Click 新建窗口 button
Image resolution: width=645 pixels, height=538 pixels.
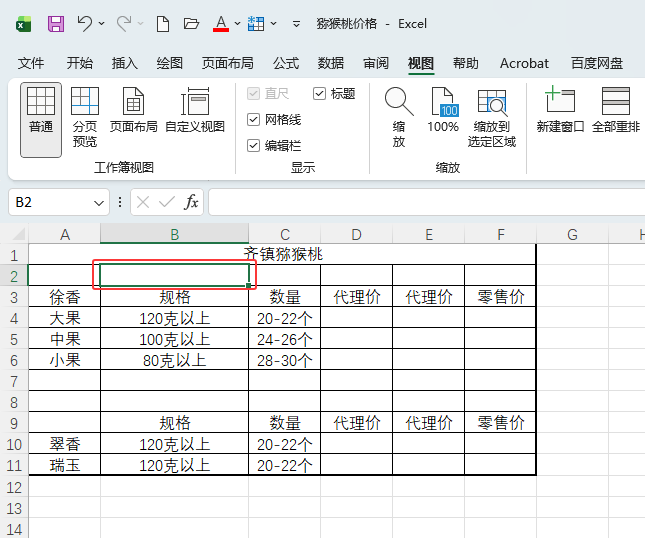[x=560, y=110]
